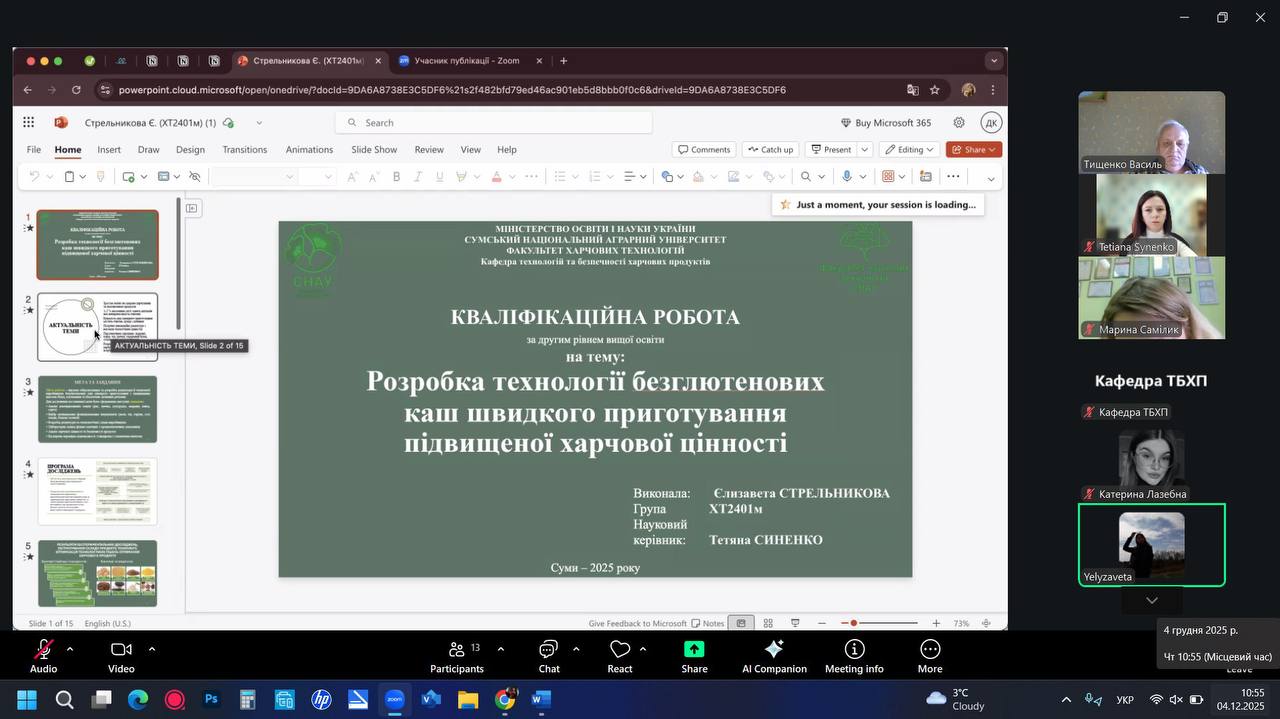The image size is (1280, 719).
Task: Open the Slide Show ribbon tab
Action: coord(374,150)
